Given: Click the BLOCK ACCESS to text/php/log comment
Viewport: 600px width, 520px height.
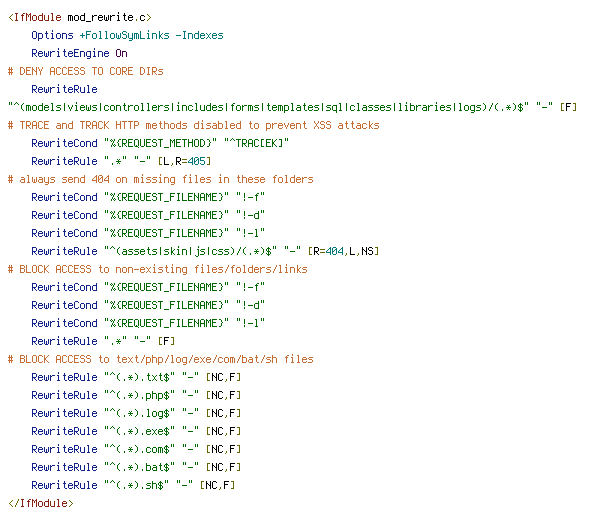Looking at the screenshot, I should point(161,359).
